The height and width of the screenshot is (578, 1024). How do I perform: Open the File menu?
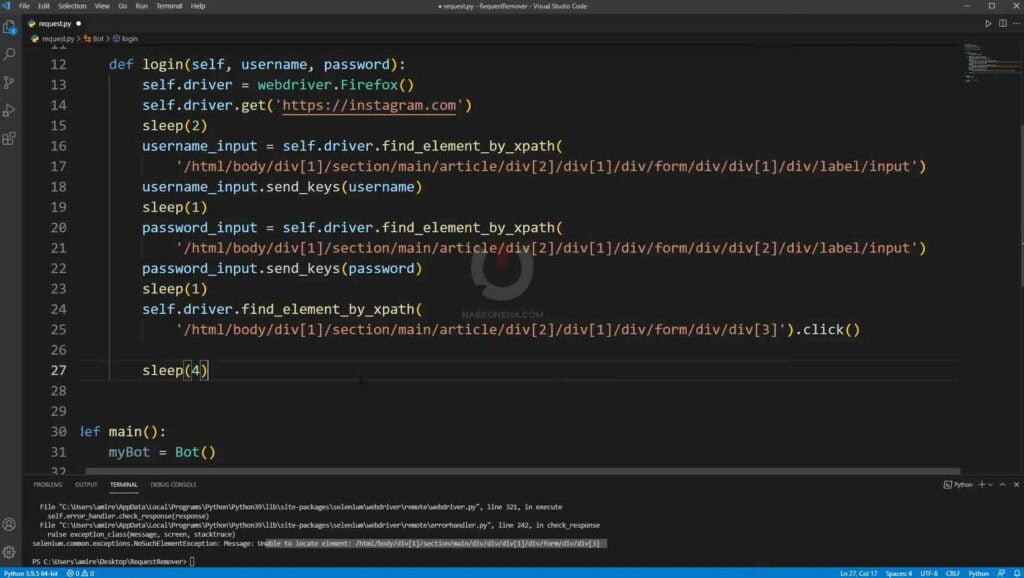point(24,6)
